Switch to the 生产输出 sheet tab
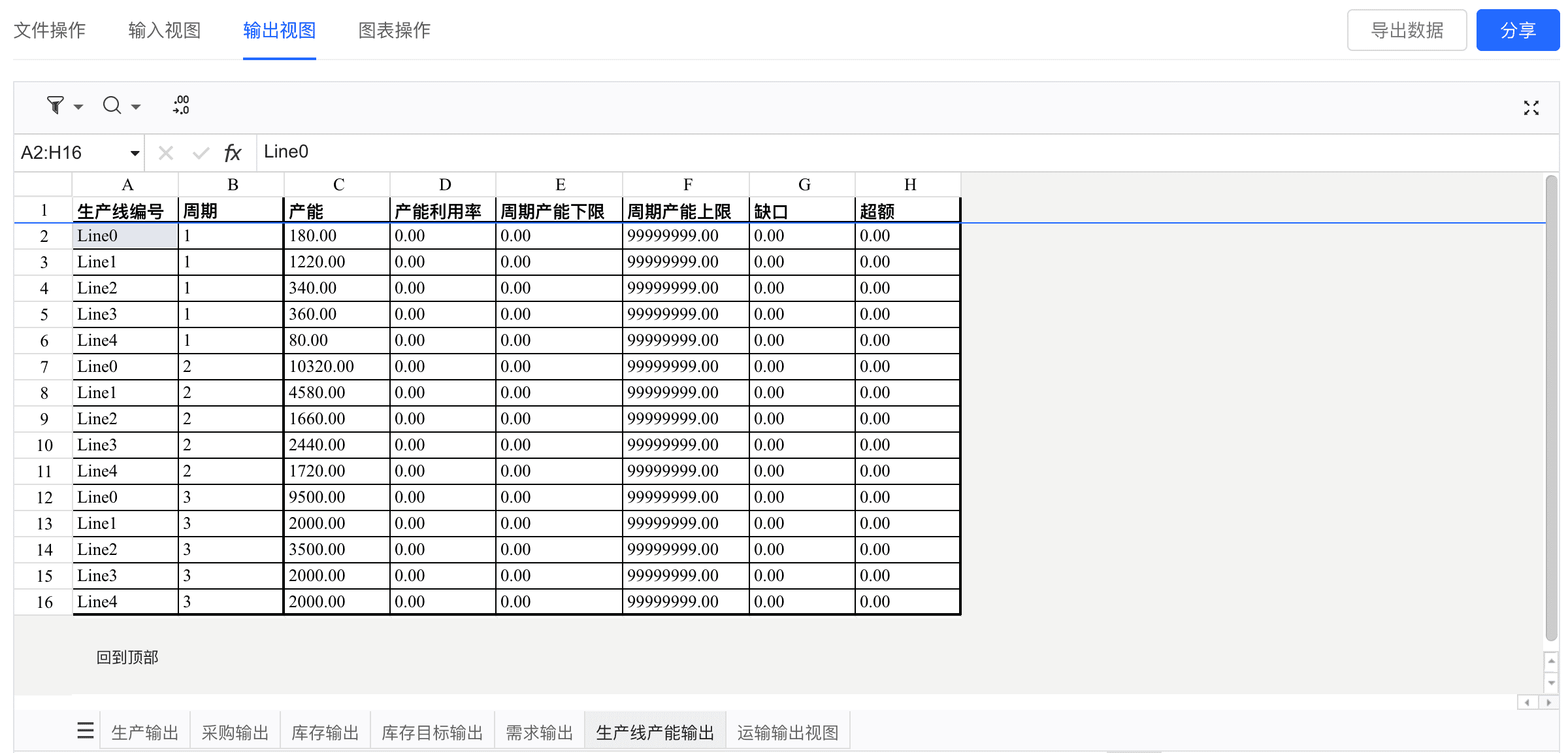Viewport: 1568px width, 753px height. 145,732
